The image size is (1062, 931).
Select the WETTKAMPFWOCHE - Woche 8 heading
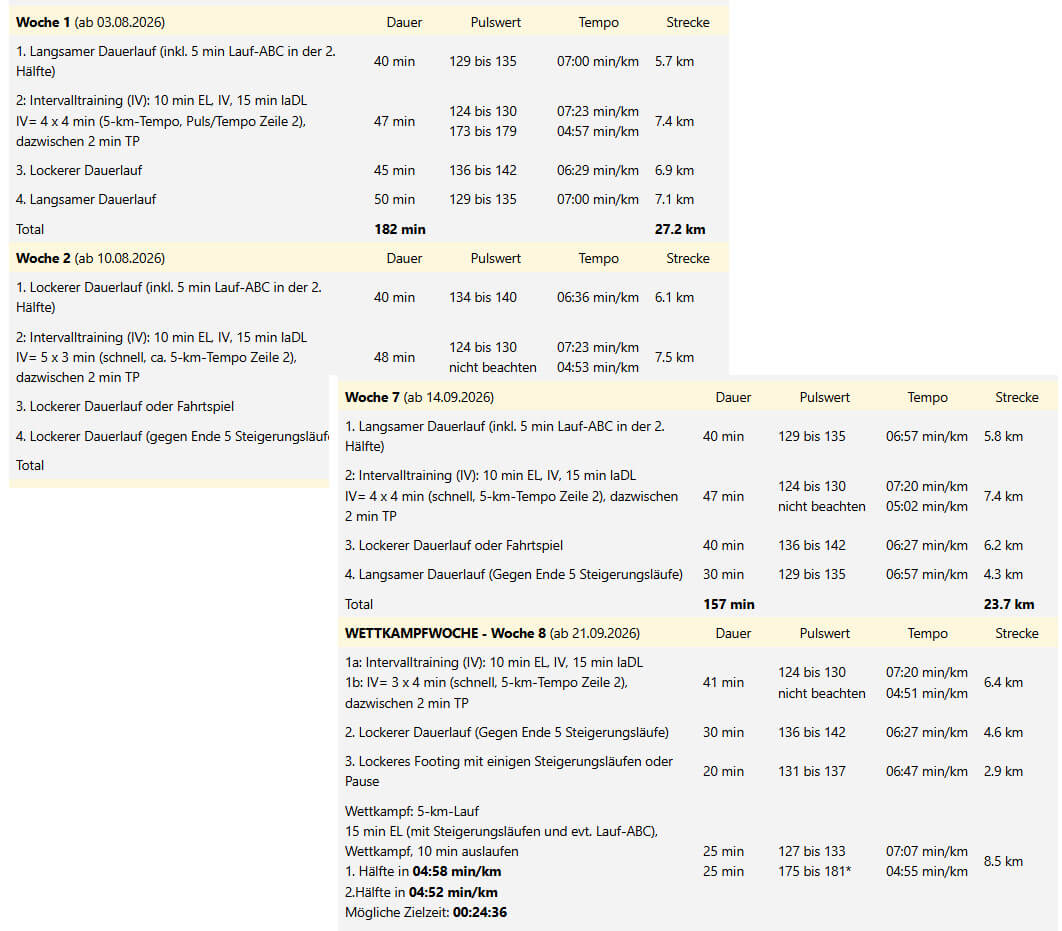tap(492, 633)
